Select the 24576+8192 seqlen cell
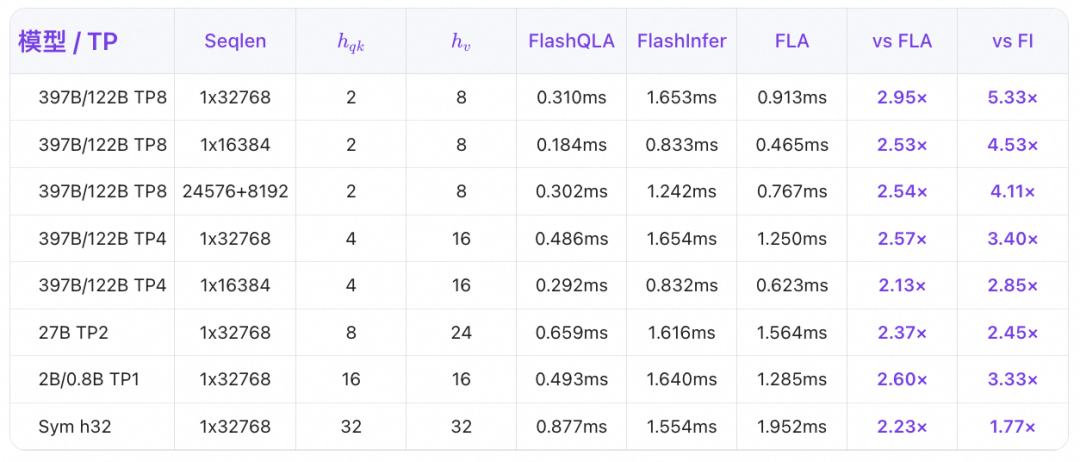This screenshot has height=462, width=1080. [x=235, y=192]
